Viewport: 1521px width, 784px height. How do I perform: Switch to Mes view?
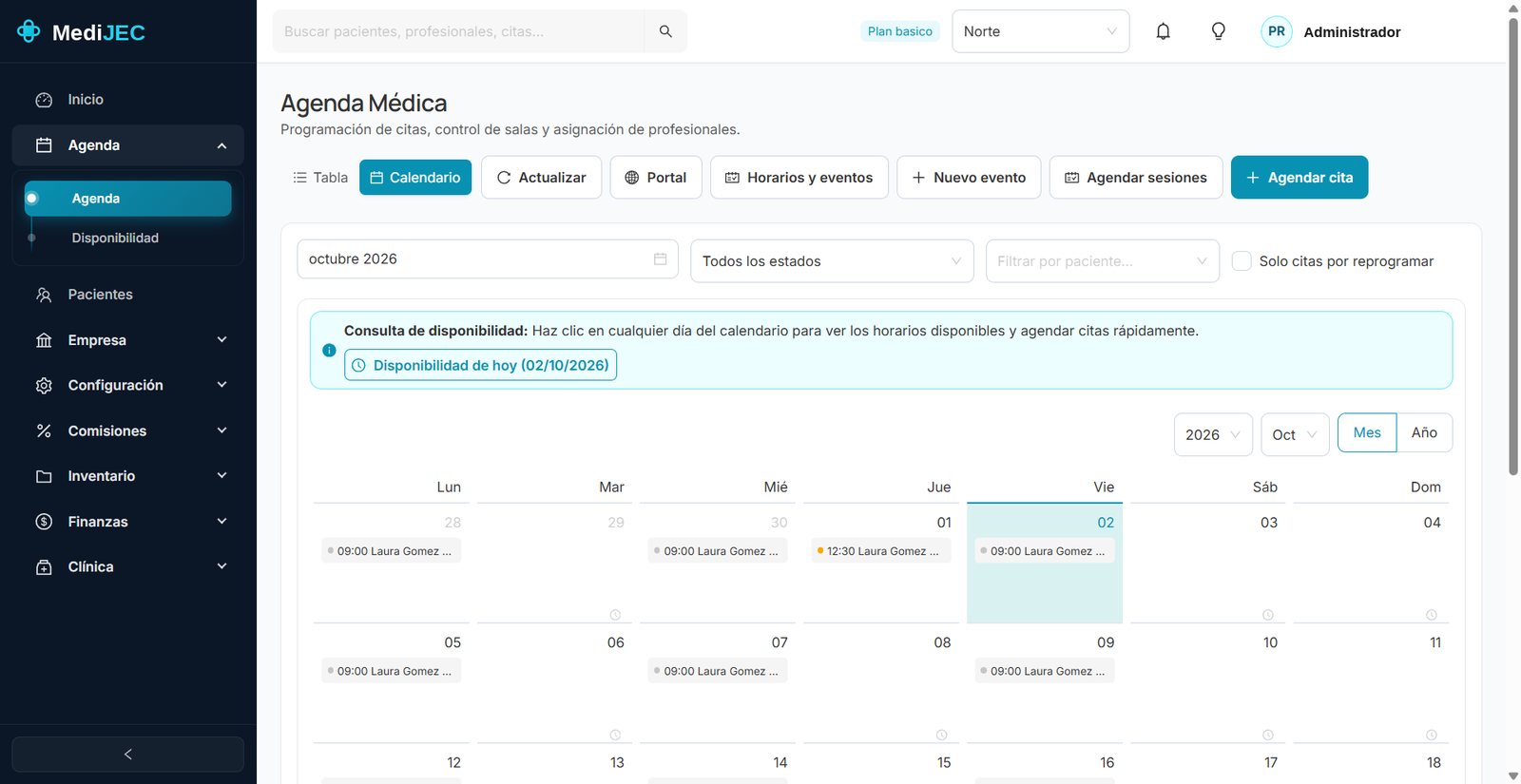(x=1367, y=432)
